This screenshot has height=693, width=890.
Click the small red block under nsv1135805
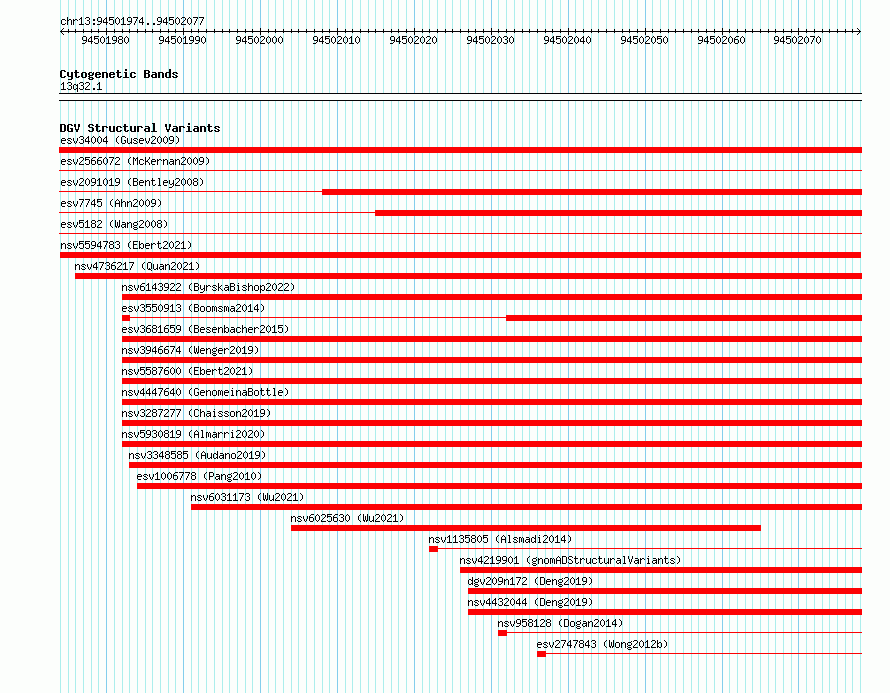tap(434, 549)
